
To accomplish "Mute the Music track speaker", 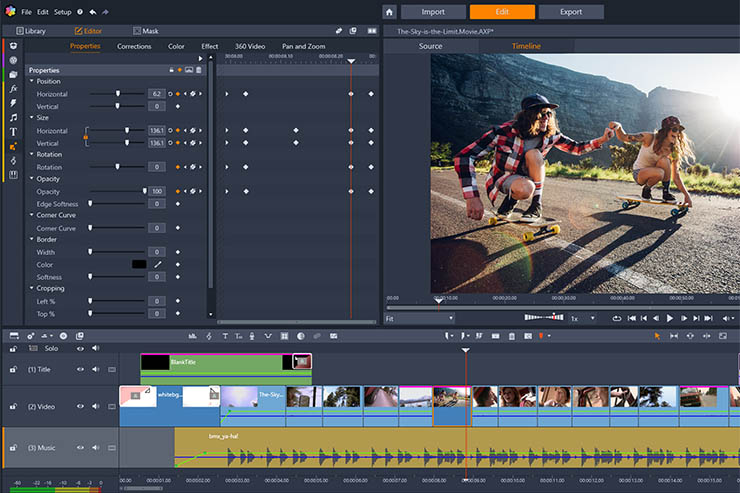I will point(96,448).
